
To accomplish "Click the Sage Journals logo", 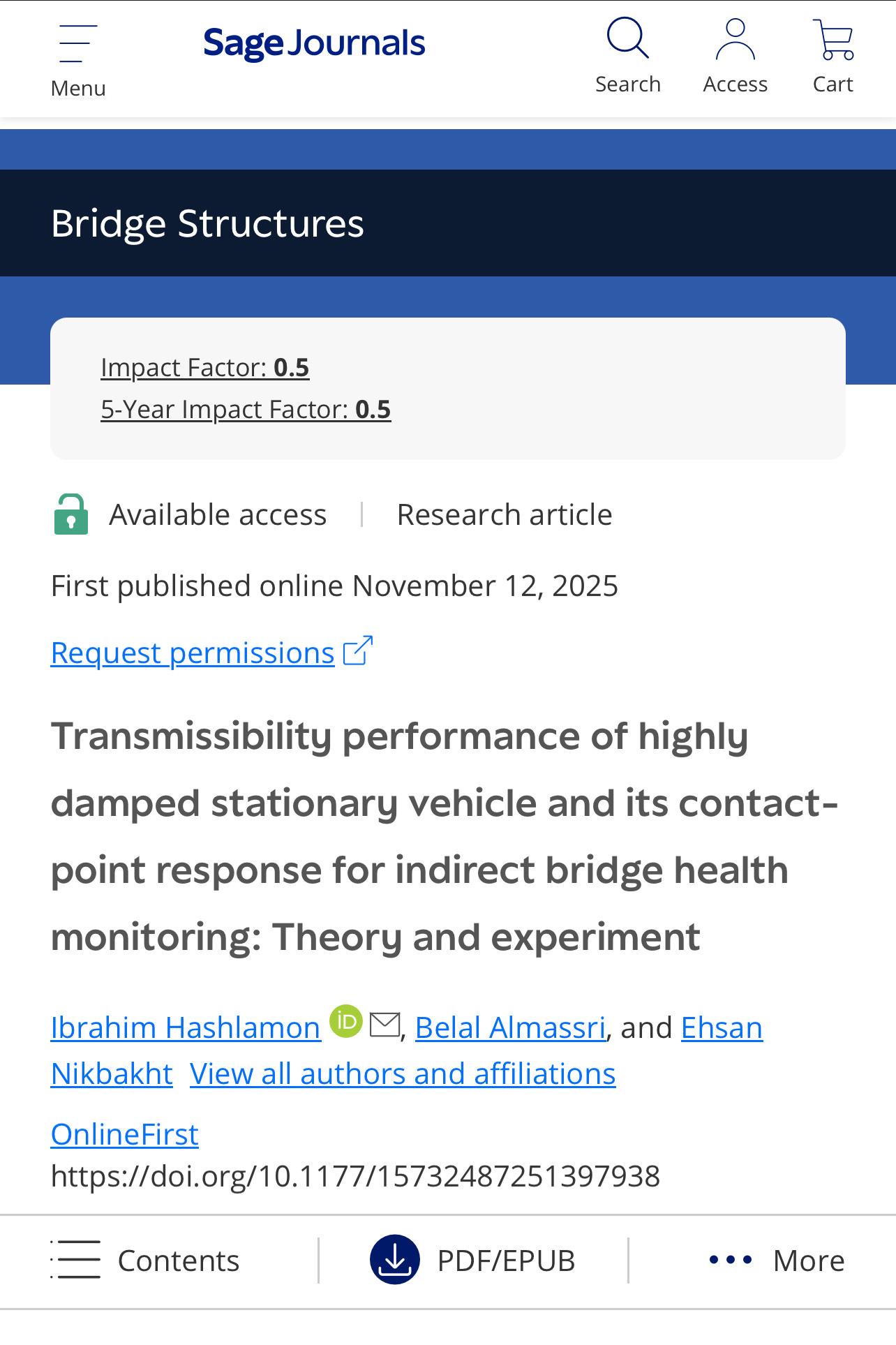I will (x=314, y=43).
